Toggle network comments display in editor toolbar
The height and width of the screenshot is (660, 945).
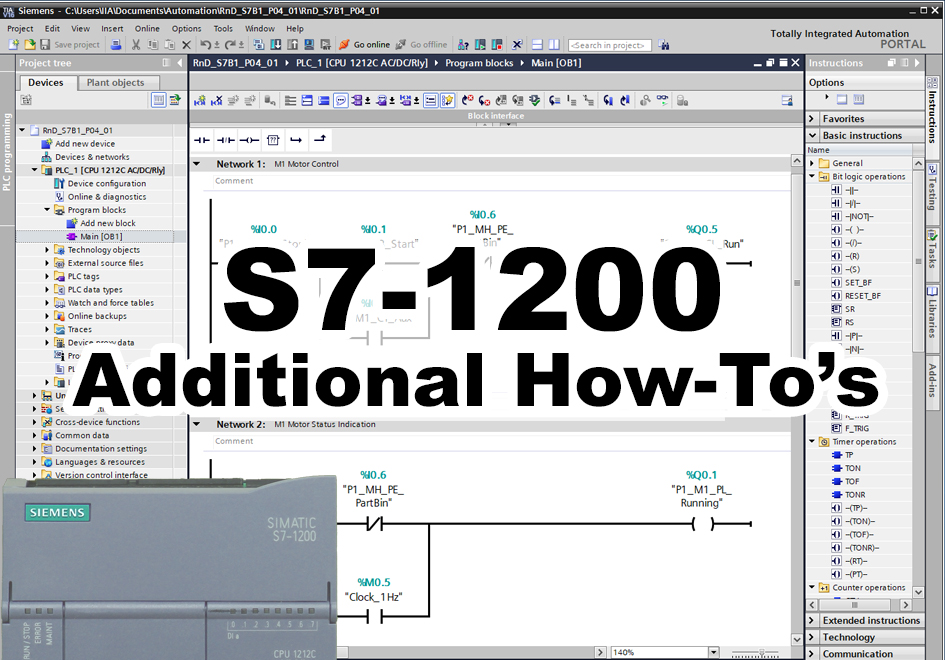coord(341,100)
